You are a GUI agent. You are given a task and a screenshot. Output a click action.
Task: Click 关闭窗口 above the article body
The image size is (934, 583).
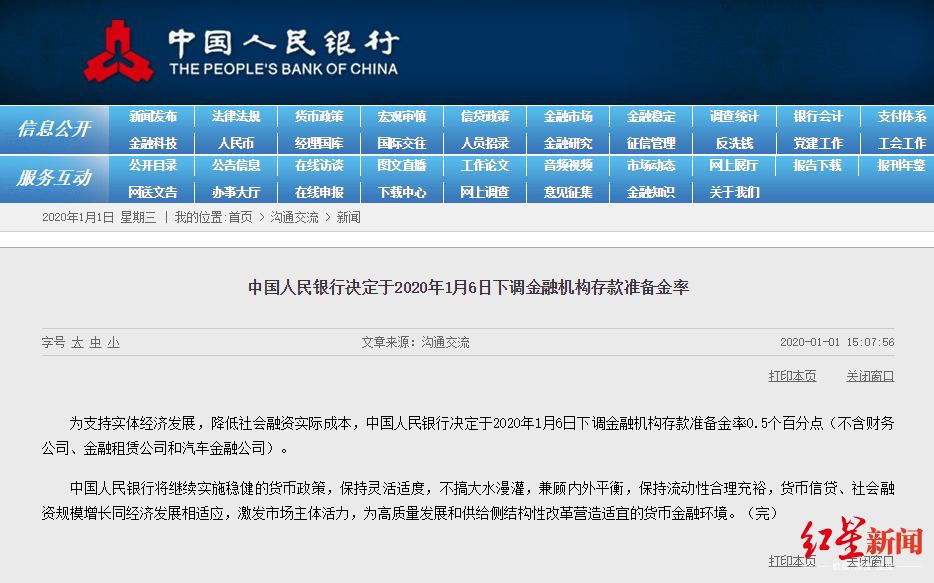pyautogui.click(x=870, y=376)
